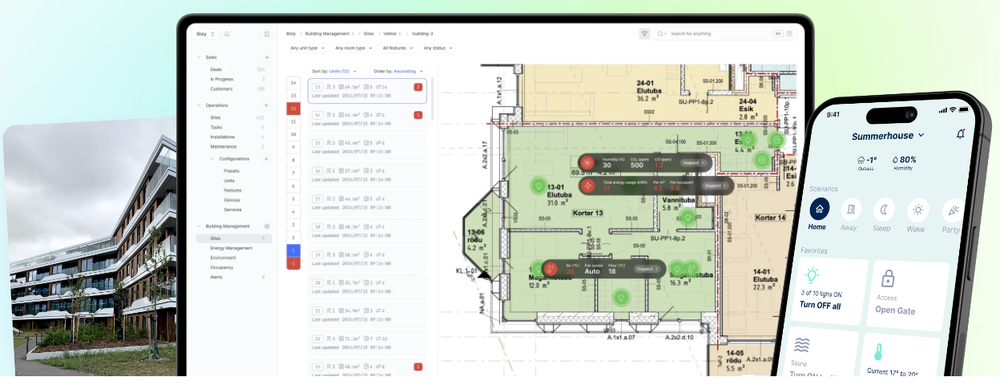Open the Bisly workspace switcher
The width and height of the screenshot is (1000, 387).
(206, 34)
